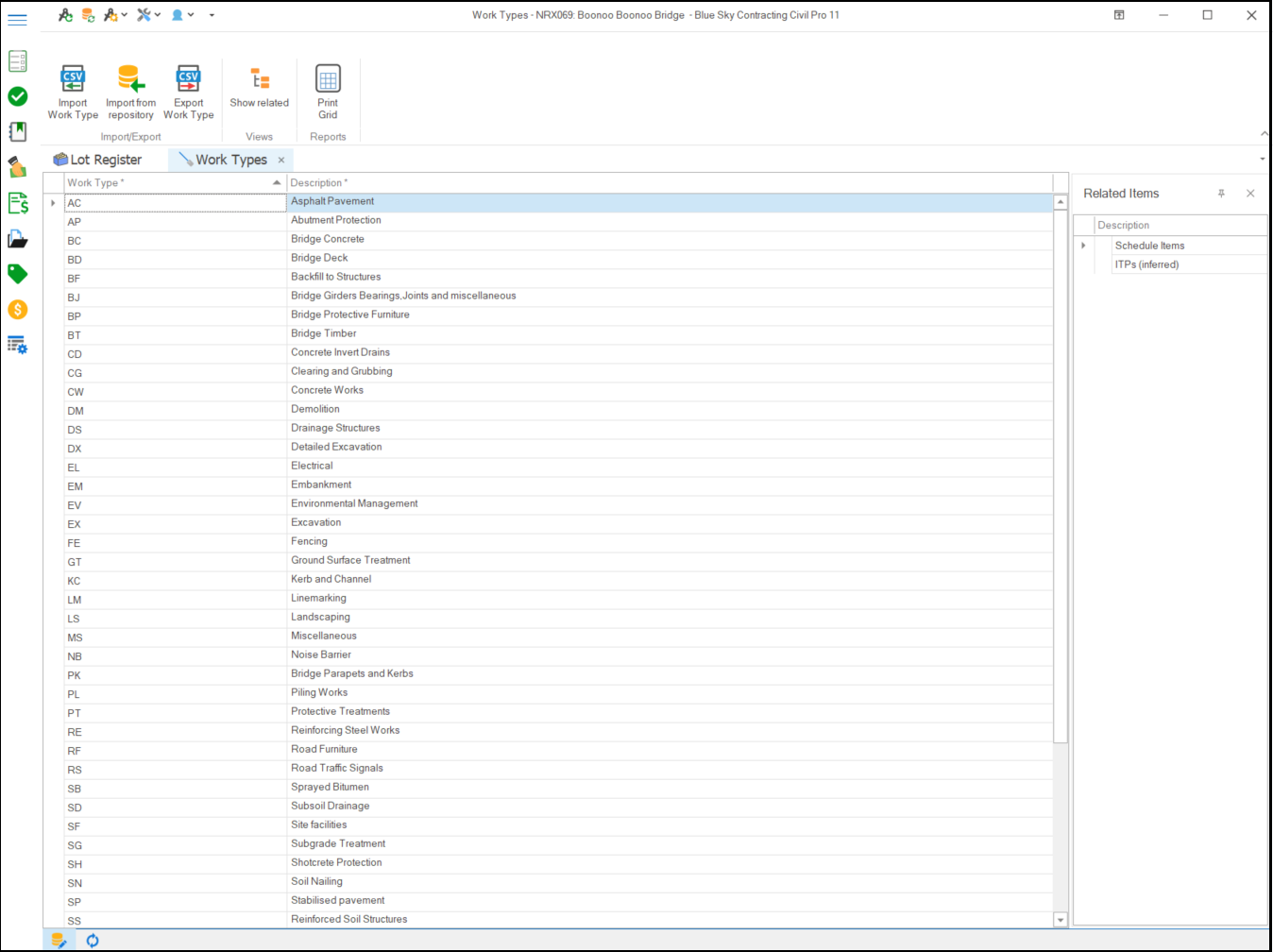Click the grid scrollbar down arrow
Viewport: 1273px width, 952px height.
pos(1061,920)
